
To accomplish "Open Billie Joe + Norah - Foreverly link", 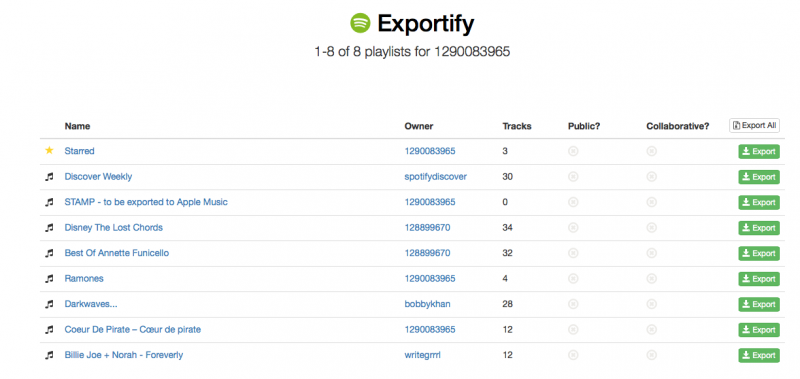I will (124, 355).
